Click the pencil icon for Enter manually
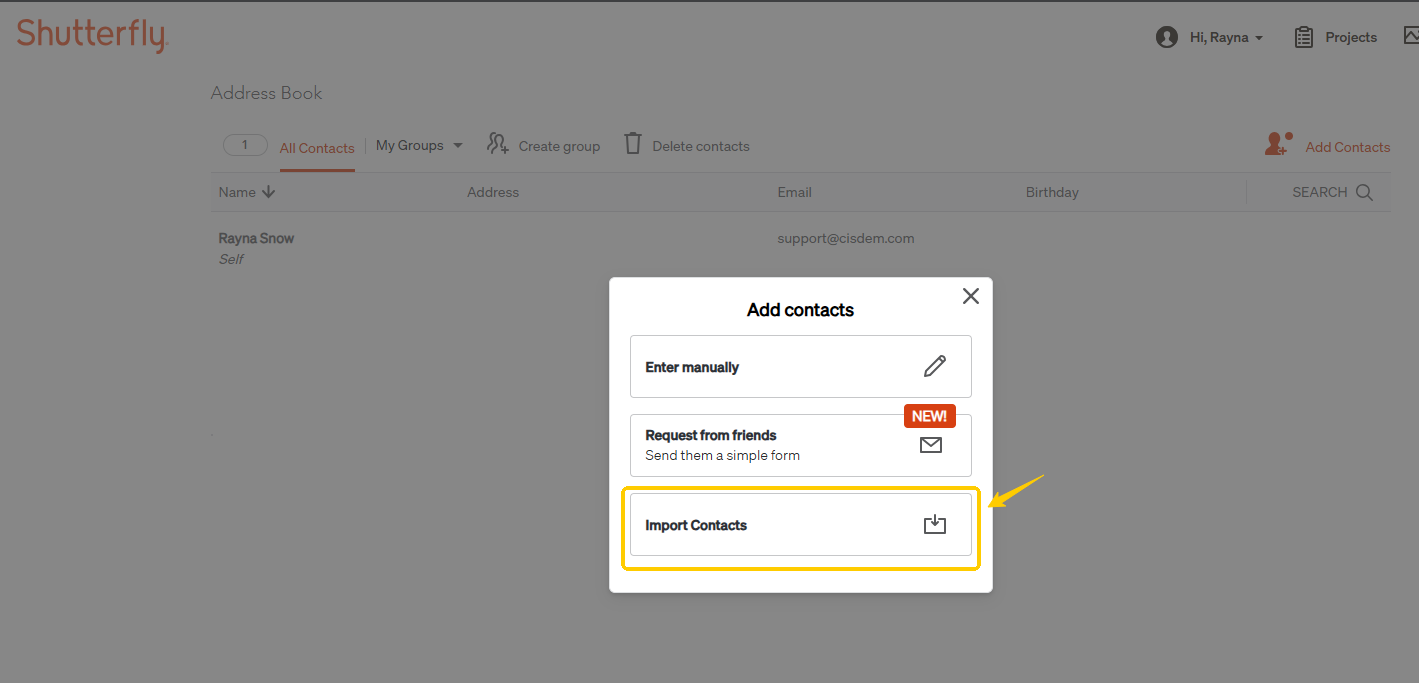 point(934,366)
